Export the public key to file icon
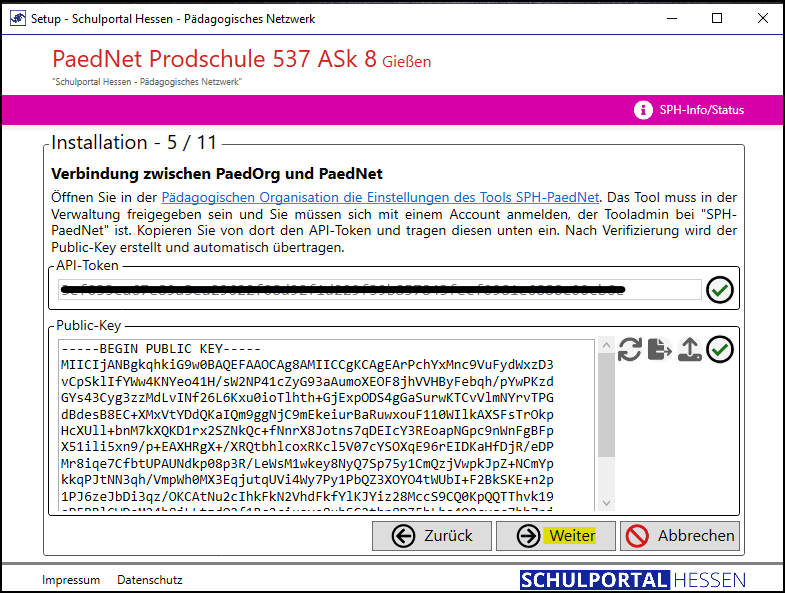The image size is (785, 593). [660, 349]
